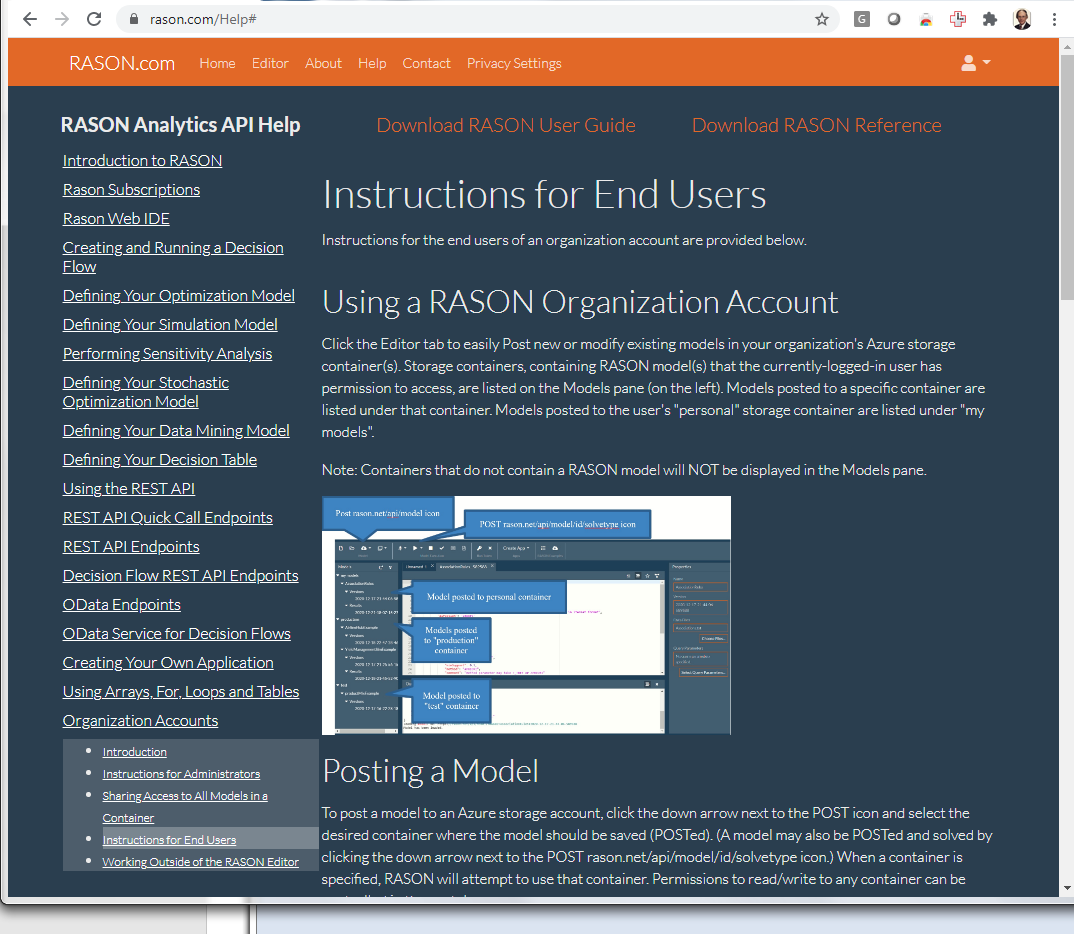1074x934 pixels.
Task: Click the Chrome profile avatar
Action: click(1022, 19)
